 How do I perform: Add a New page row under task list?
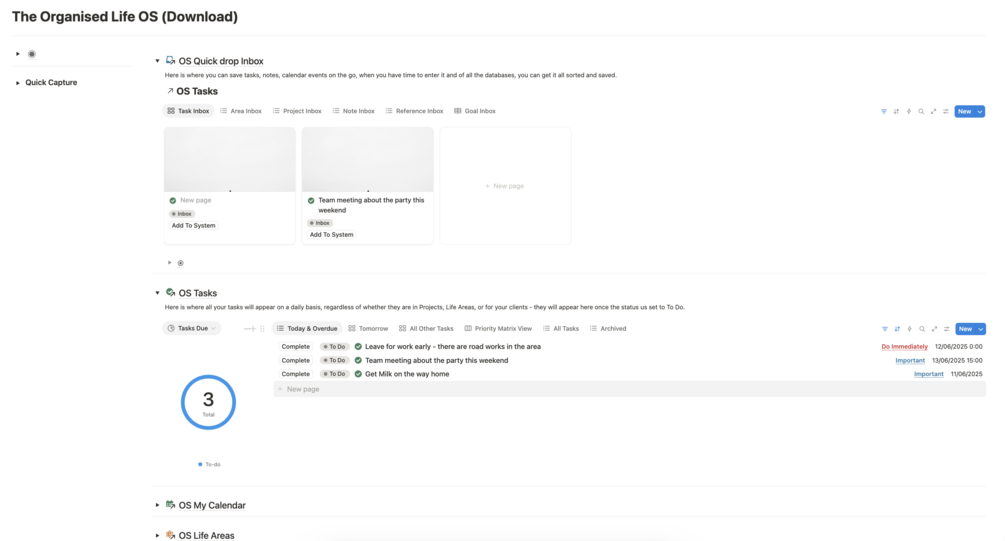(629, 389)
